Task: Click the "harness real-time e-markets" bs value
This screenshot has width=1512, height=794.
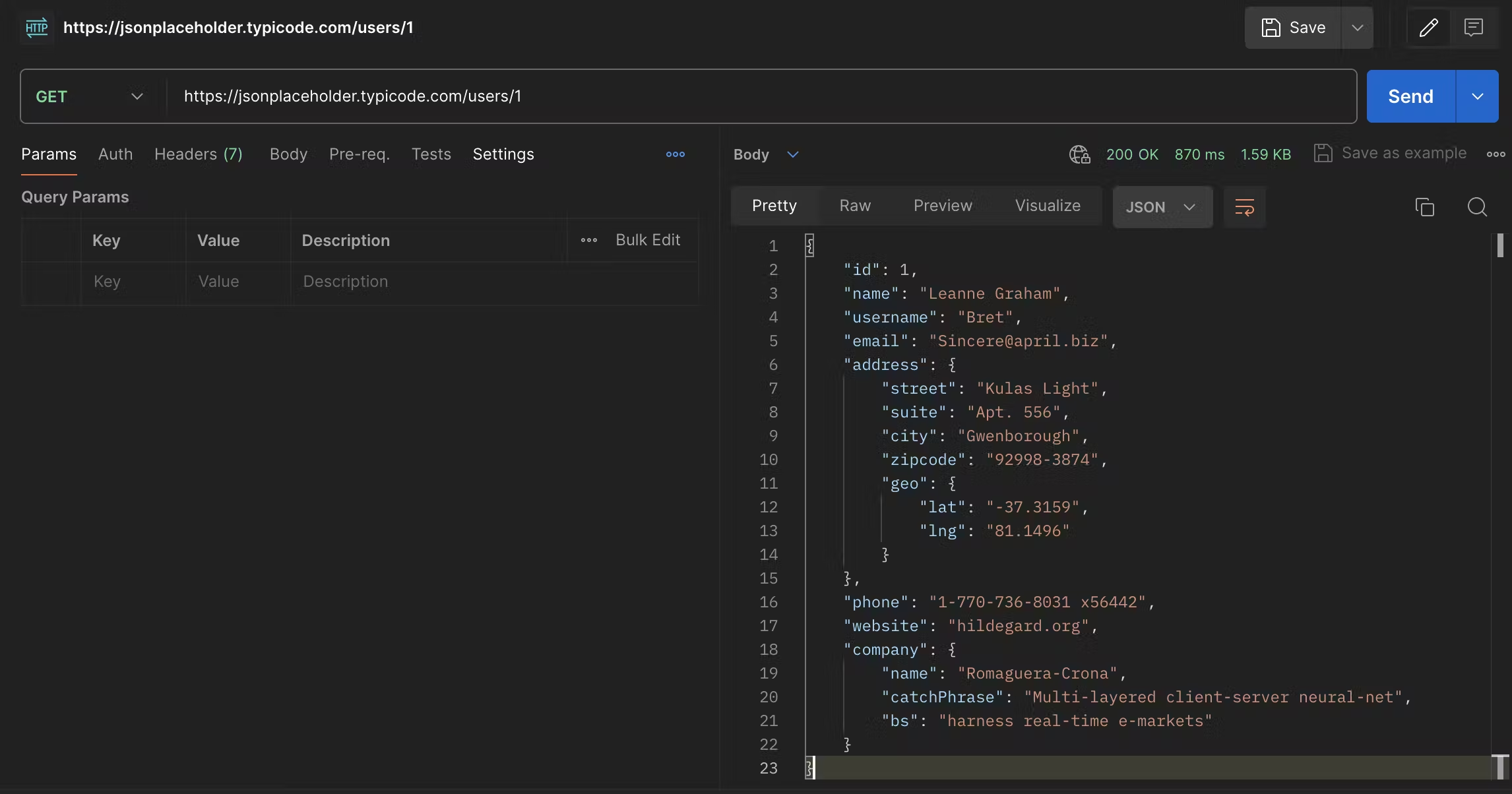Action: [1075, 721]
